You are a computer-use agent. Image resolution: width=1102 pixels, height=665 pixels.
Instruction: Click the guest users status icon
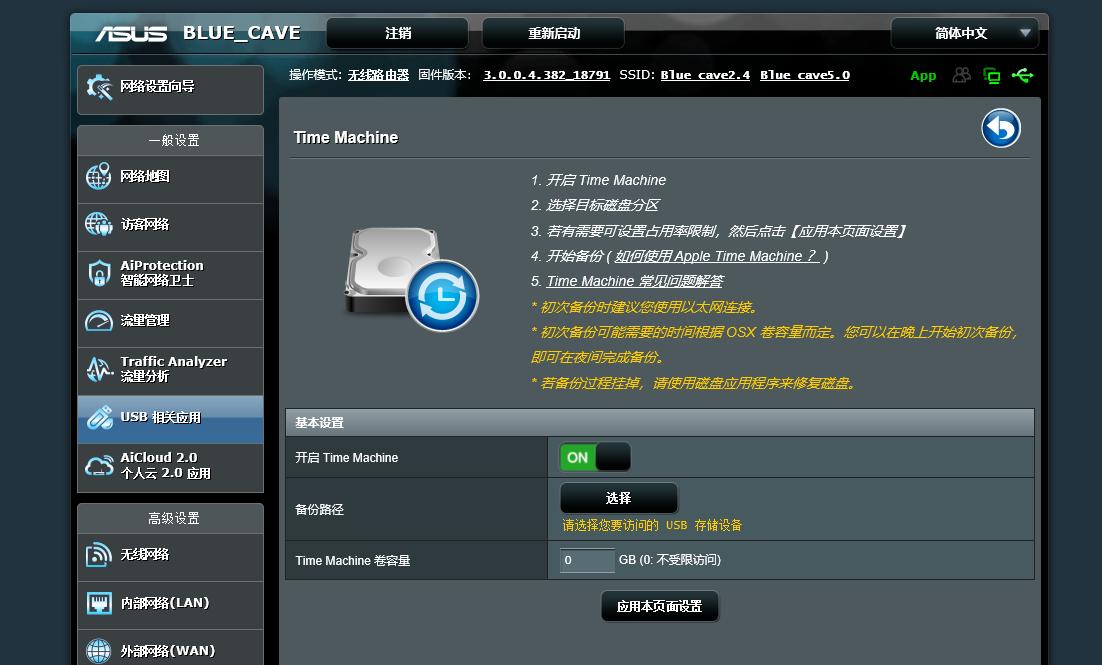click(x=961, y=75)
